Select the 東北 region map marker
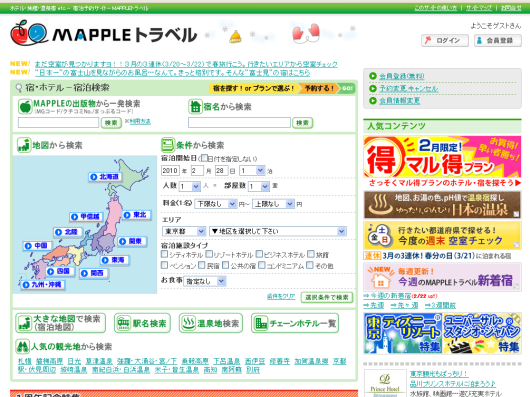530x397 pixels. coord(136,215)
